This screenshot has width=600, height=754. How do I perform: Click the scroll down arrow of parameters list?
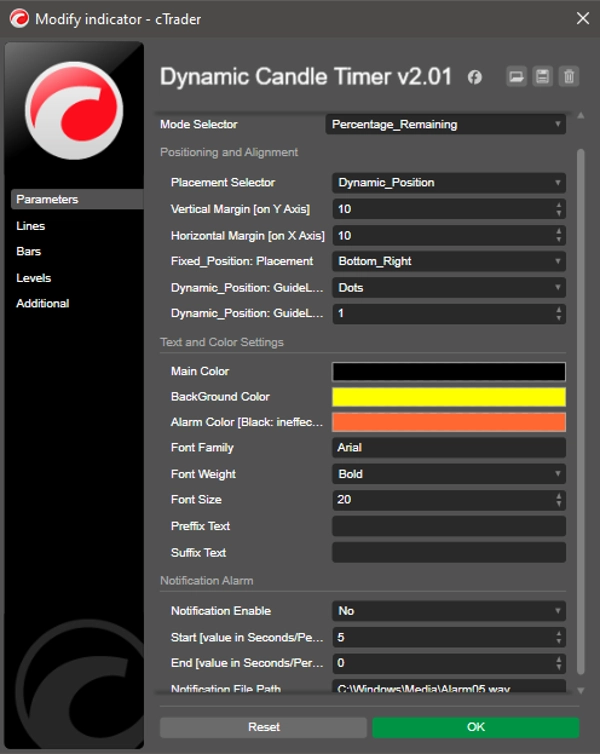click(581, 691)
